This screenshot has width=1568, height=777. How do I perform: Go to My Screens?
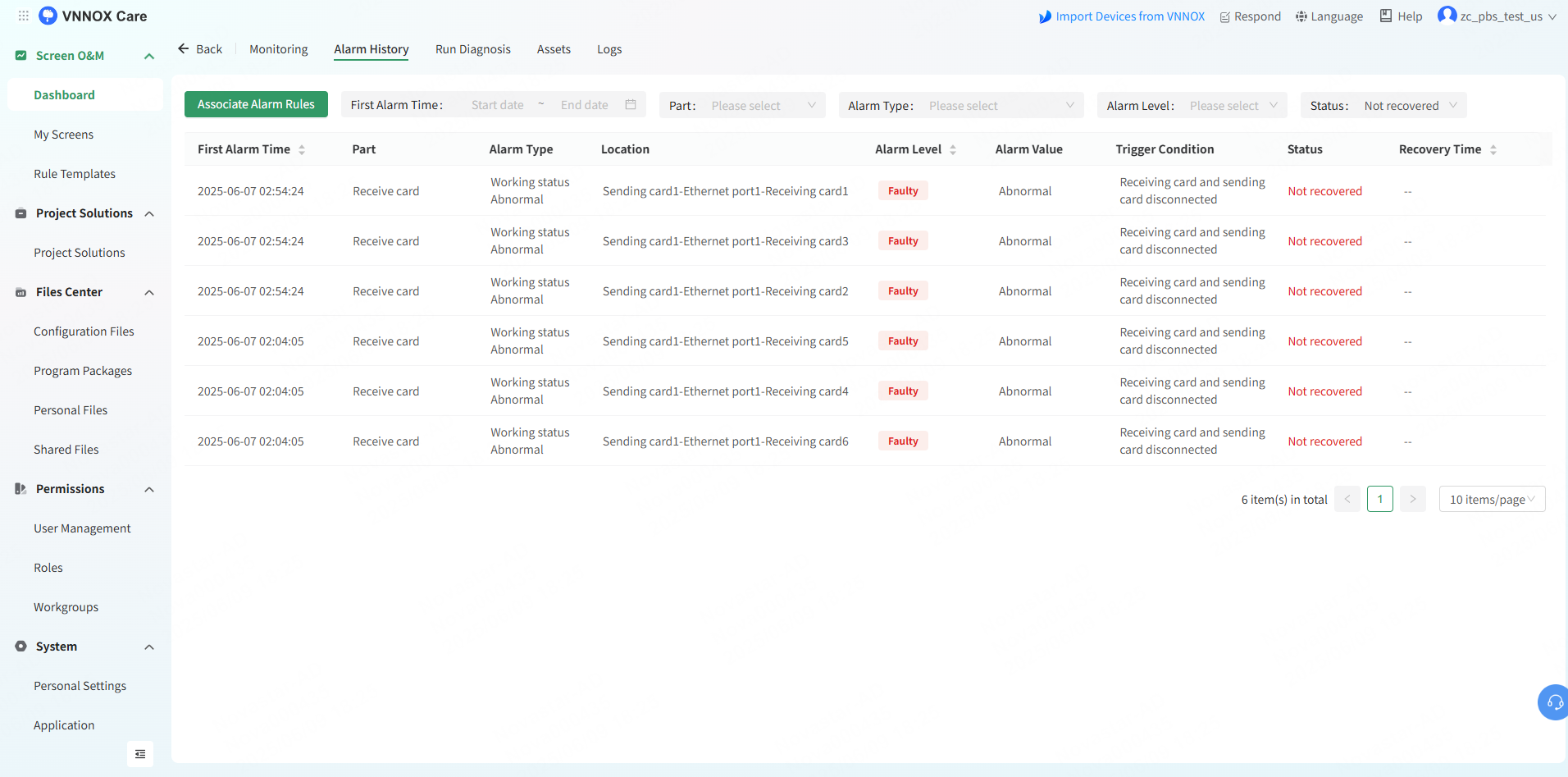coord(63,135)
